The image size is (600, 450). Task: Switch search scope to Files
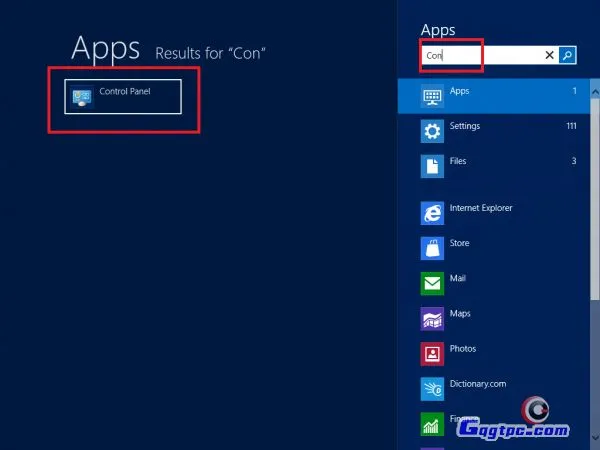pyautogui.click(x=458, y=161)
